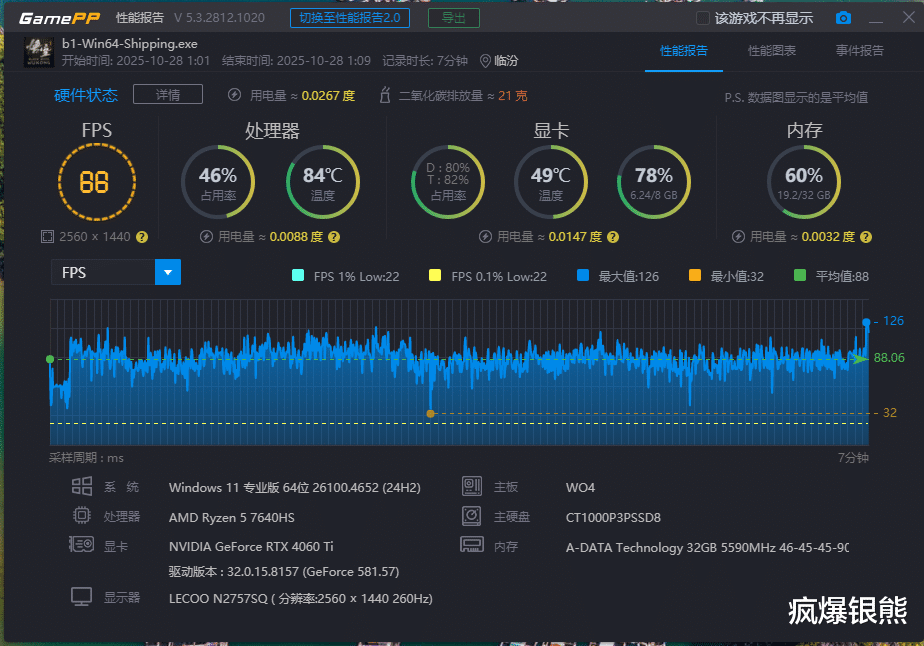Screen dimensions: 924x646
Task: Click the CPU chip icon next to 处理器
Action: pos(81,516)
